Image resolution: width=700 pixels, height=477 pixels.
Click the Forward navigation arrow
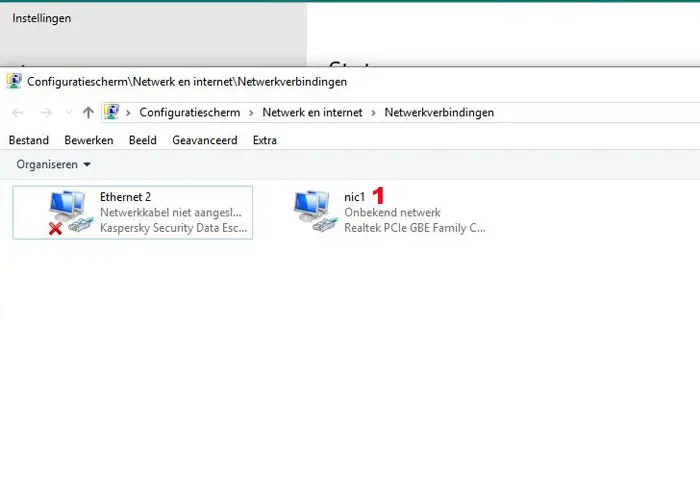tap(46, 113)
